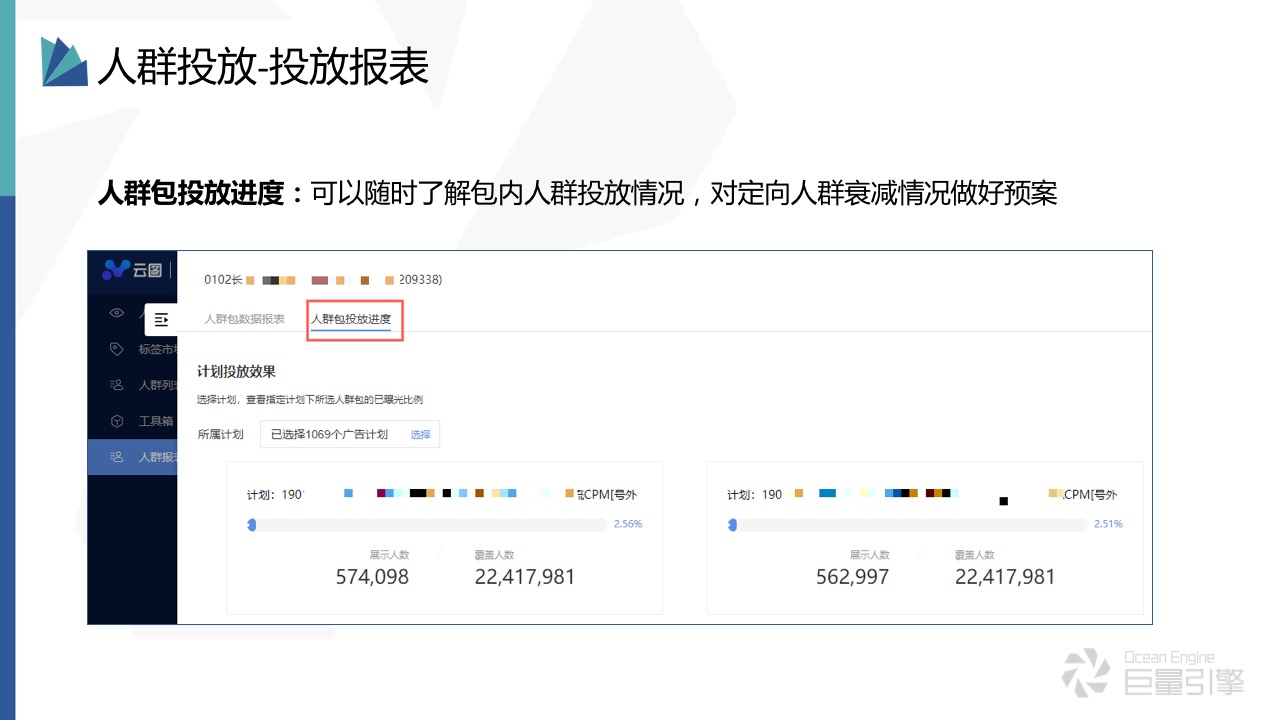Click the 展示人数 label above 574,098
Viewport: 1280px width, 720px height.
[x=389, y=555]
